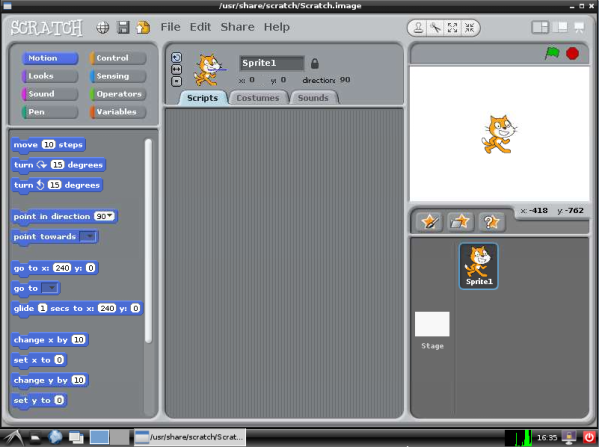Click the sprite preview cat in header
The height and width of the screenshot is (447, 599).
[x=209, y=70]
